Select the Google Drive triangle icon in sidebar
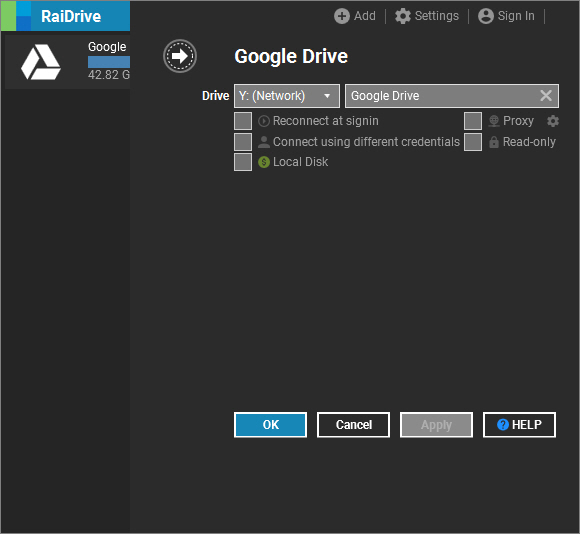This screenshot has width=580, height=534. pos(41,62)
